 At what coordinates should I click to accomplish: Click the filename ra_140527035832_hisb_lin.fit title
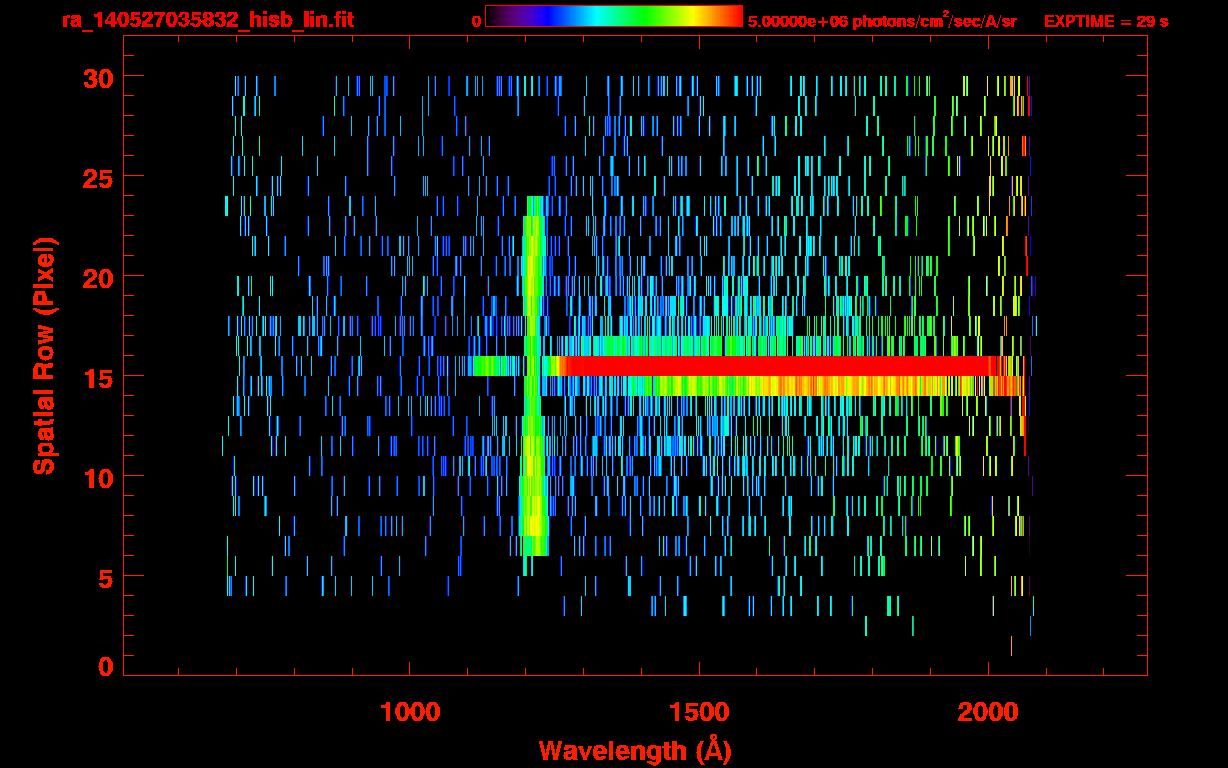[x=206, y=20]
